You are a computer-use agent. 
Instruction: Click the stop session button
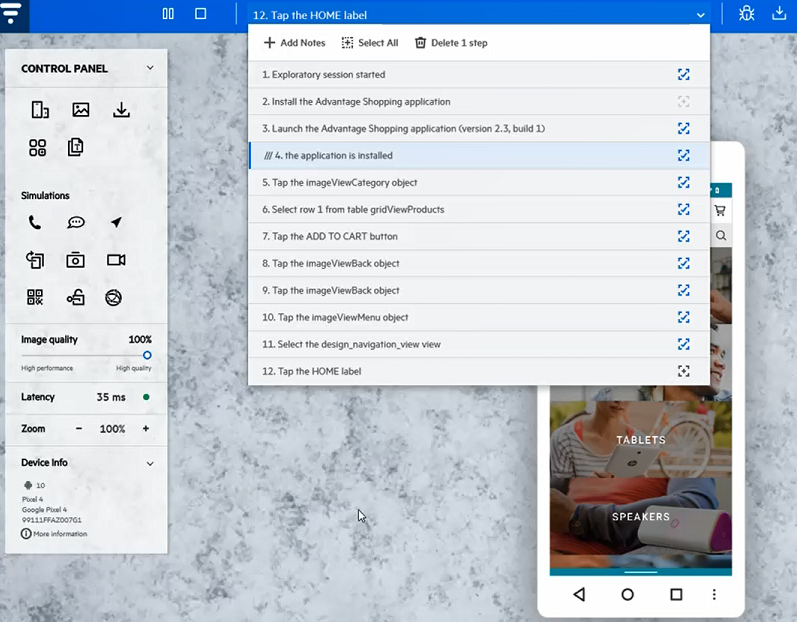(x=201, y=14)
